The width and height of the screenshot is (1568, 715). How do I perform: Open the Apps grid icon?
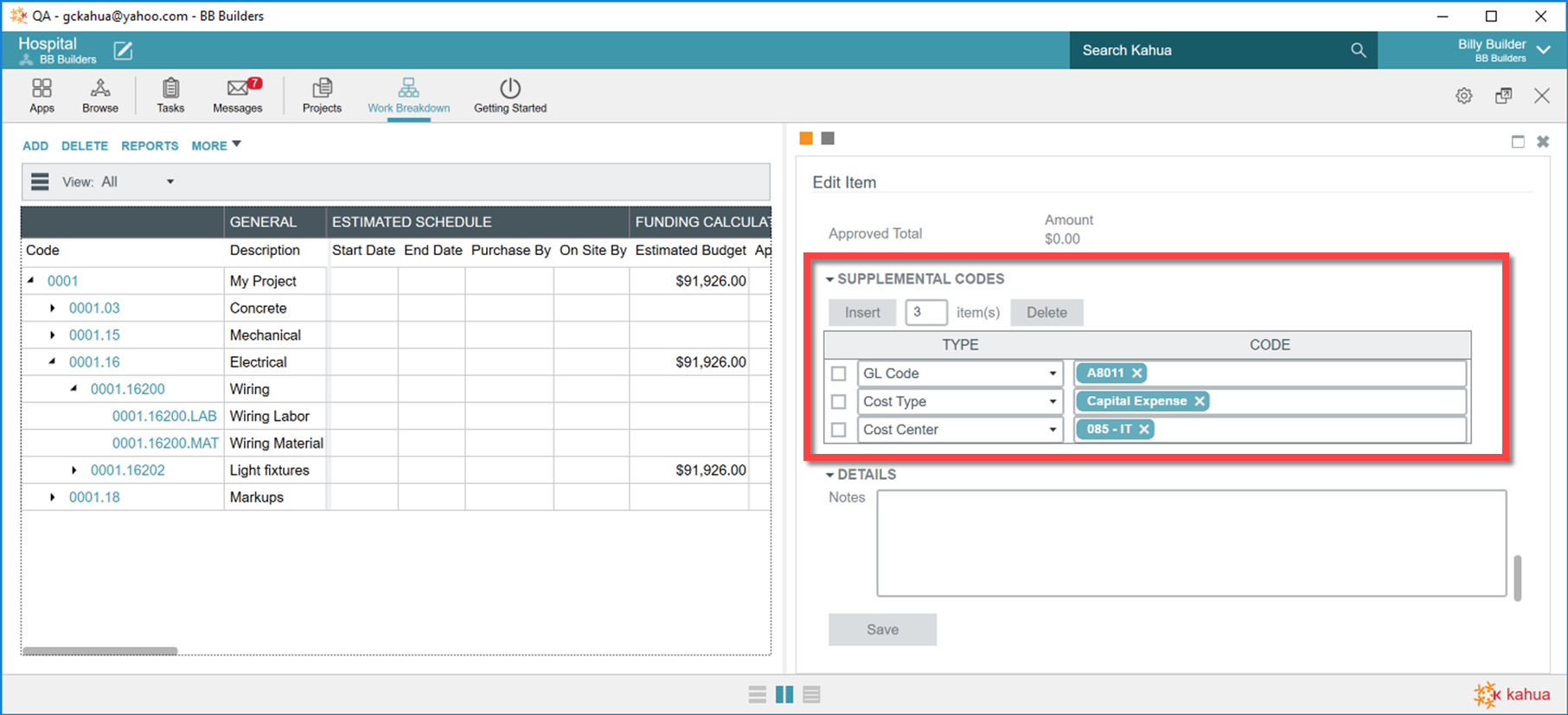[42, 95]
